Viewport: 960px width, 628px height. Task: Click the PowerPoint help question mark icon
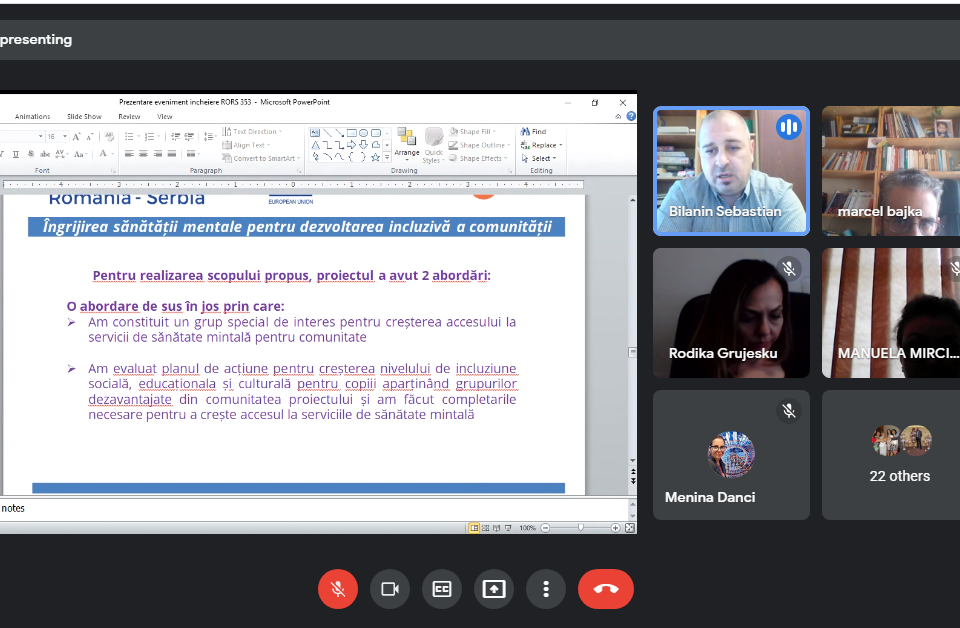pos(631,116)
